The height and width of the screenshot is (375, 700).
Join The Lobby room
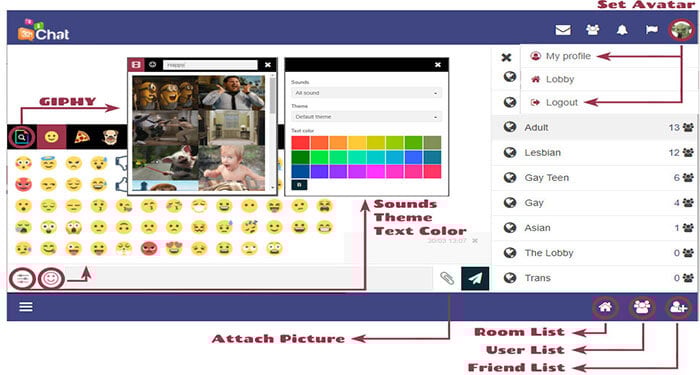tap(594, 253)
